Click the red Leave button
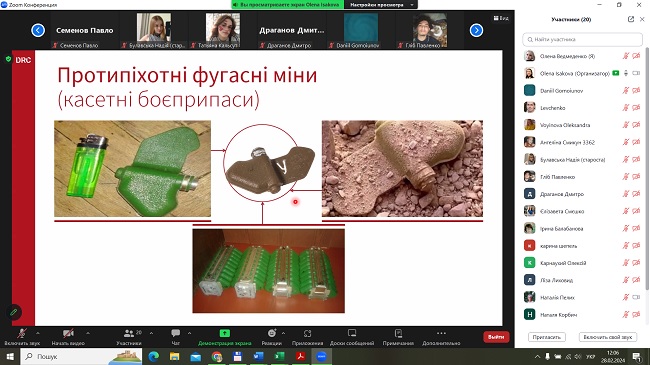650x365 pixels. [x=496, y=337]
